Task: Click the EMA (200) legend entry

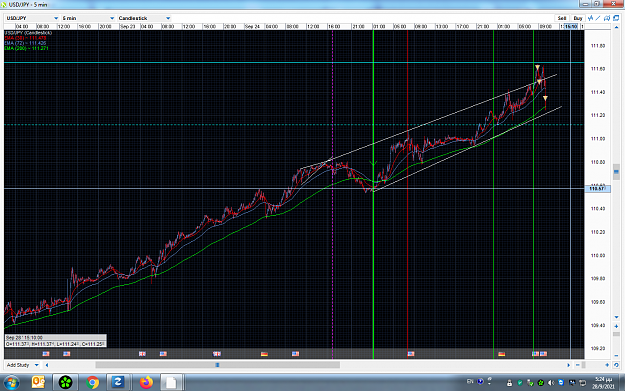Action: coord(27,48)
